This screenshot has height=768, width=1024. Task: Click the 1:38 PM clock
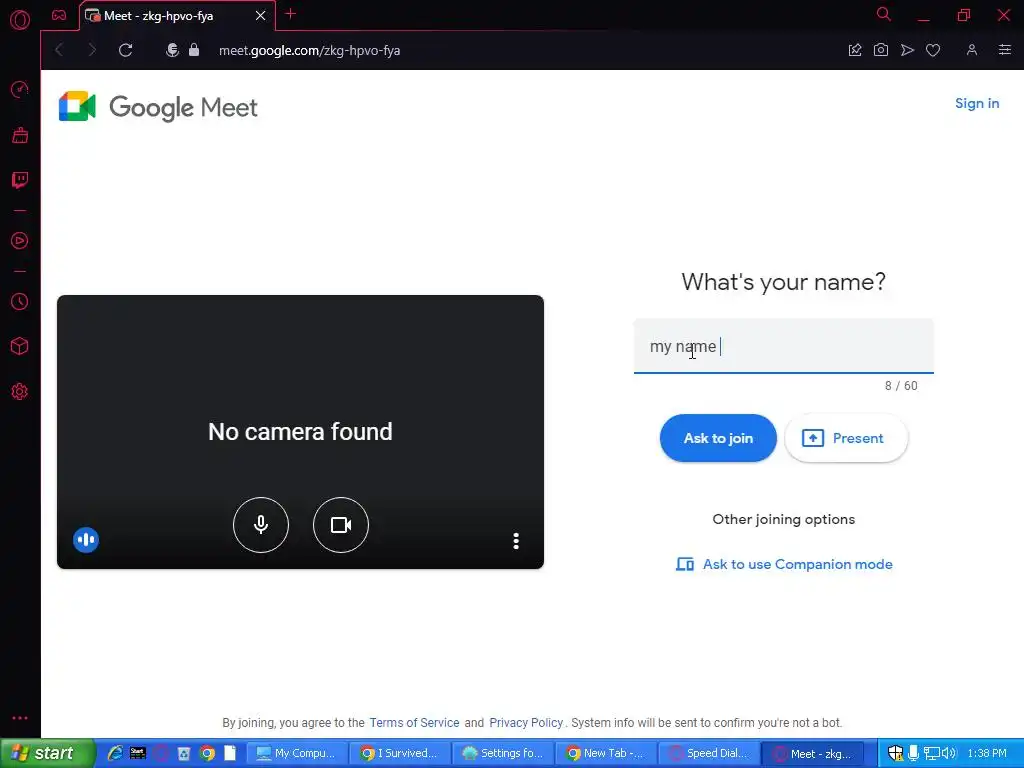click(987, 753)
